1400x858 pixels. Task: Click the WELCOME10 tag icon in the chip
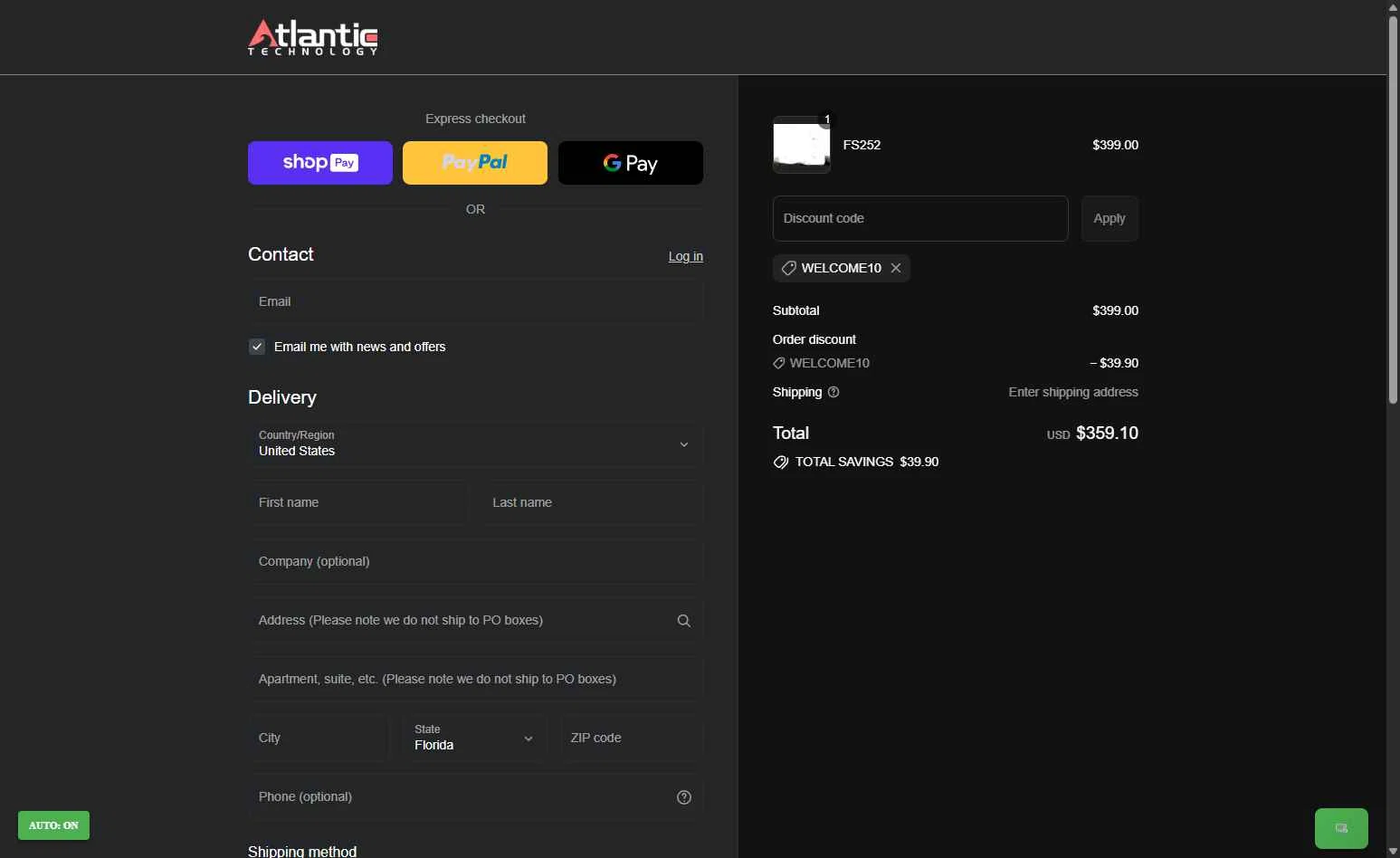(789, 268)
